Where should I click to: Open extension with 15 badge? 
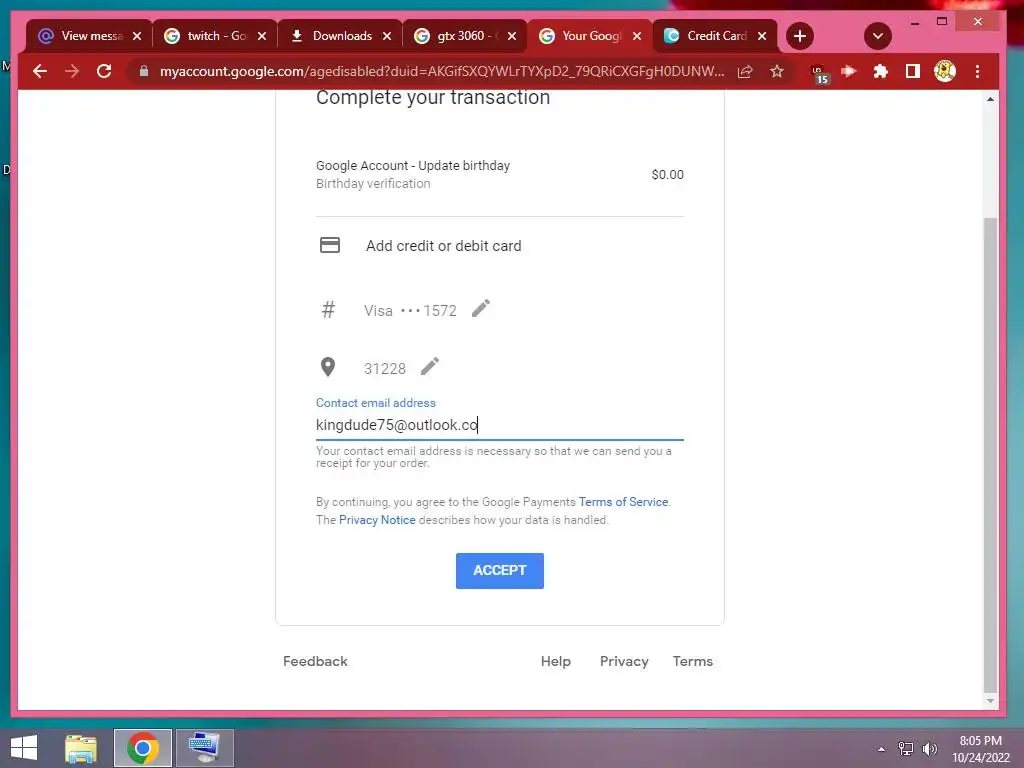point(819,73)
